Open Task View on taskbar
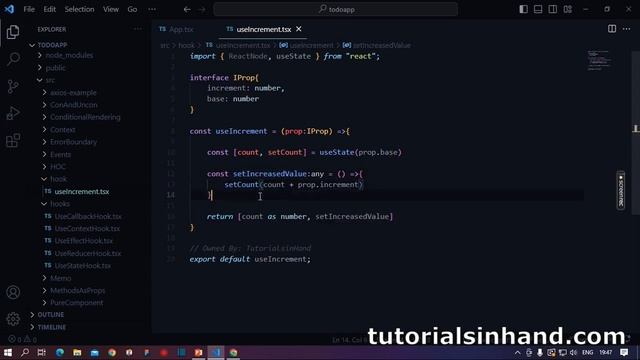 42,352
